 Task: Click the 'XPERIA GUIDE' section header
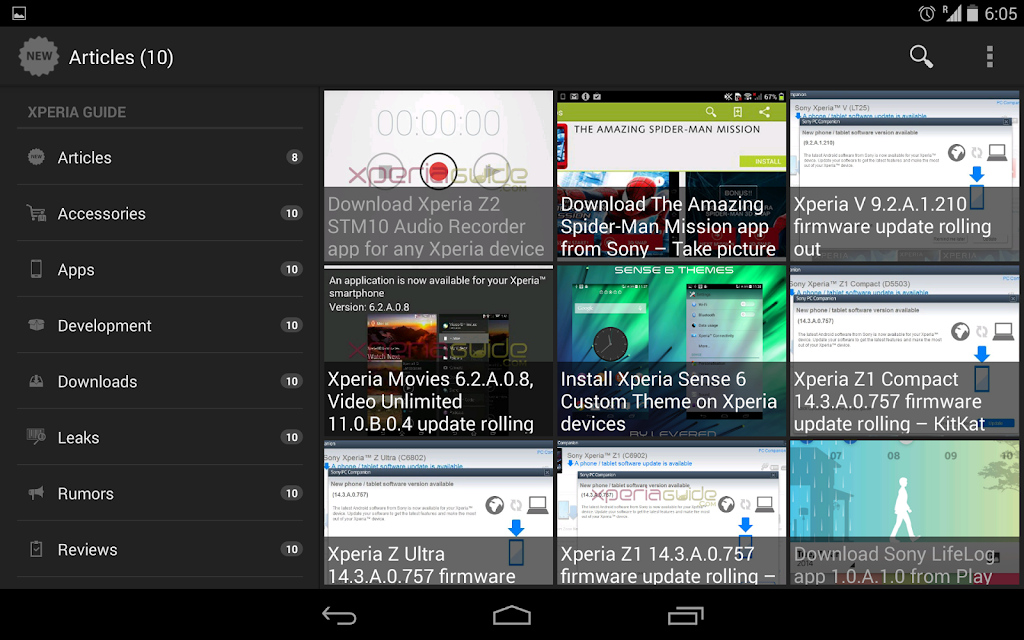pyautogui.click(x=76, y=112)
